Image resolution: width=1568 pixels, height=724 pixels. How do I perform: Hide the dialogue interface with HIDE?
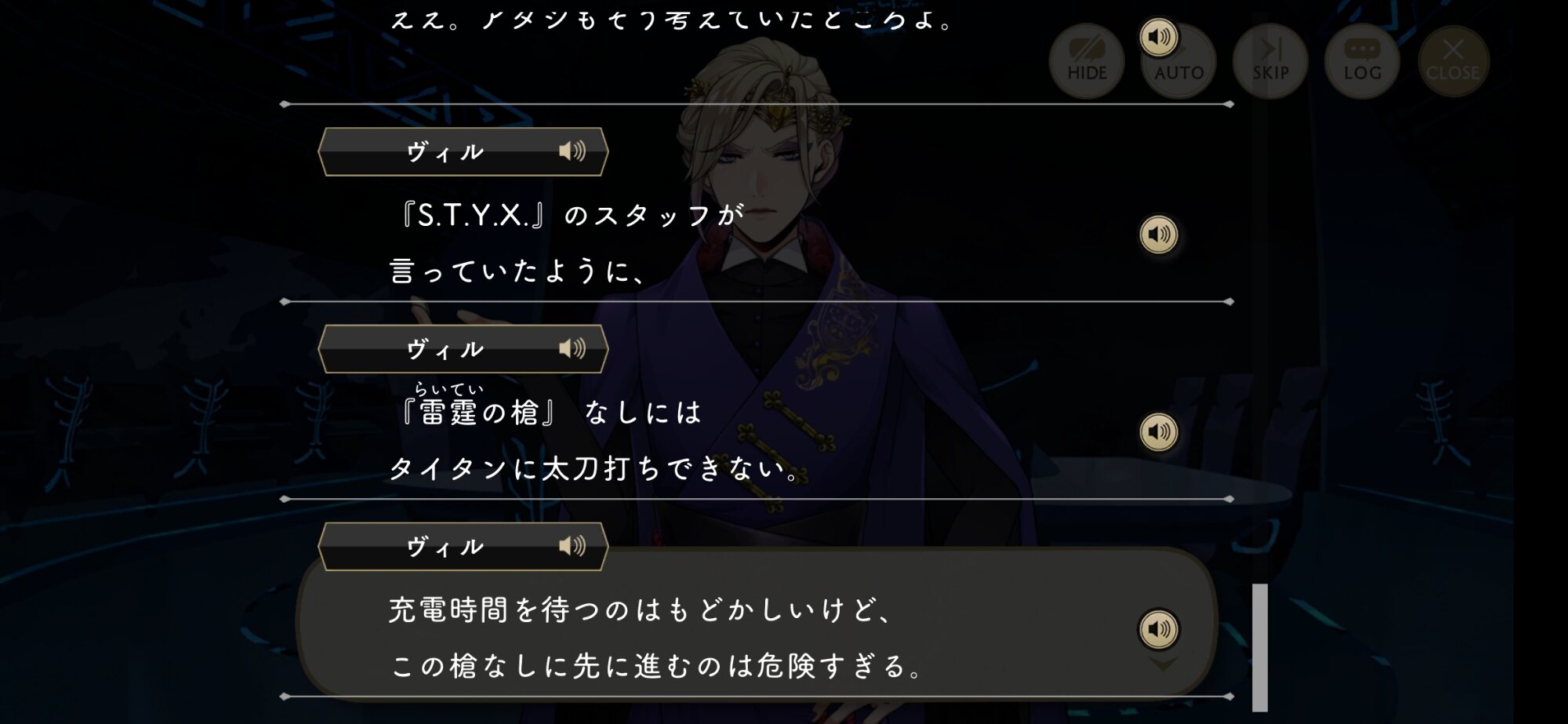coord(1087,61)
